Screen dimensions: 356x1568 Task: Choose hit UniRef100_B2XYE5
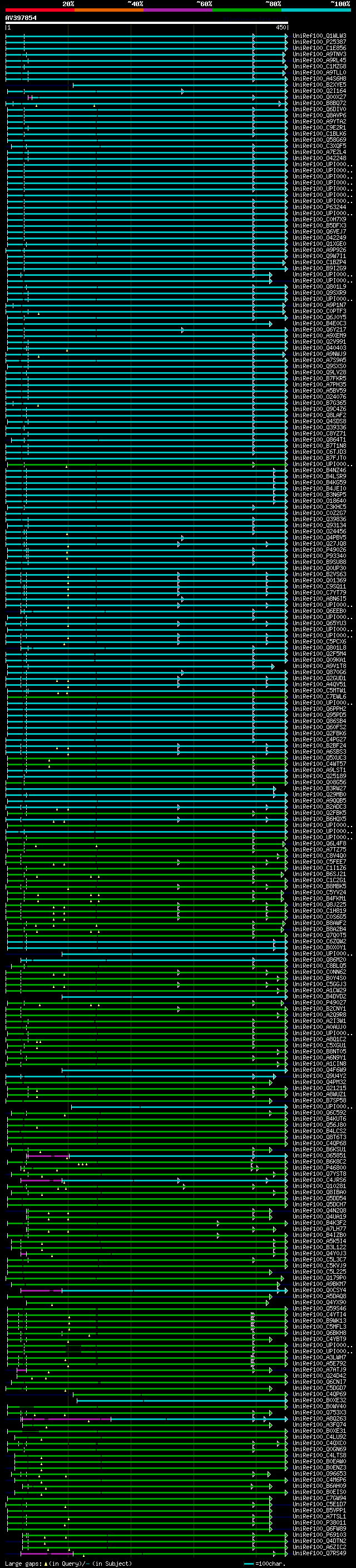click(x=319, y=85)
